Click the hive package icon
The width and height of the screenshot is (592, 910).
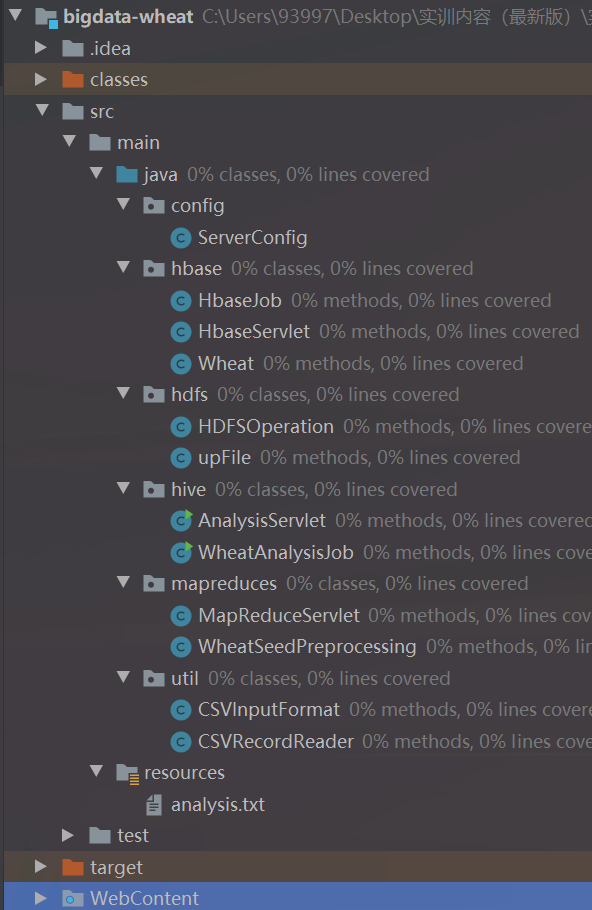click(x=154, y=489)
